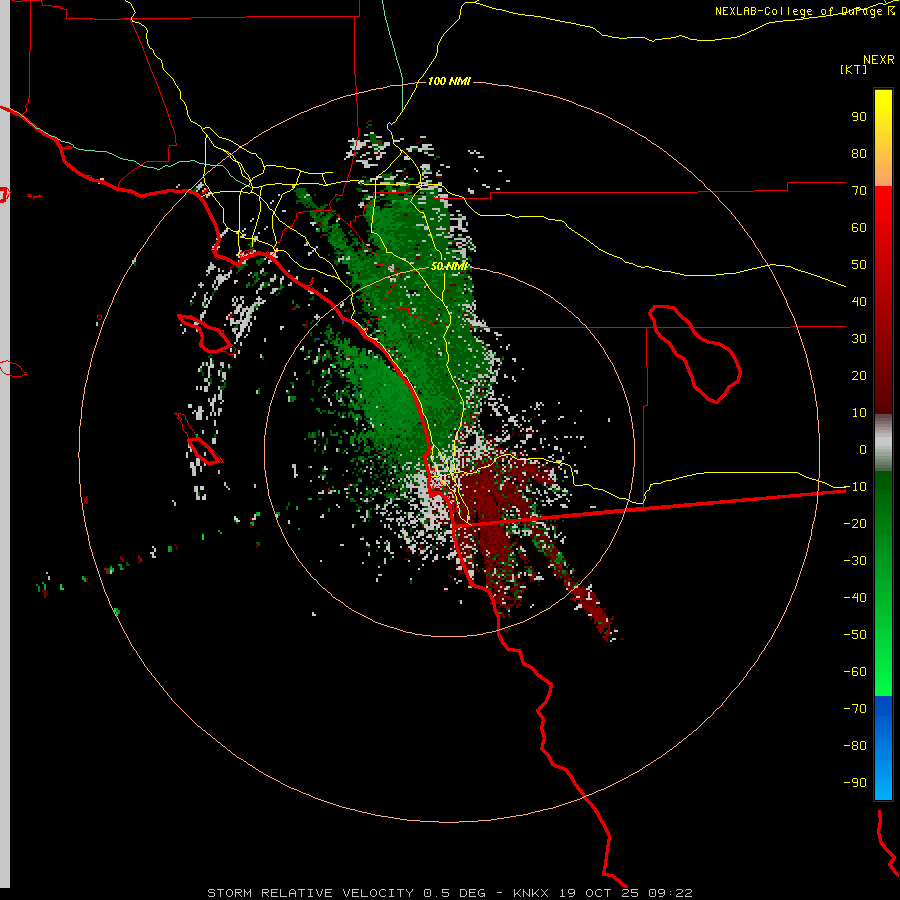Viewport: 900px width, 900px height.
Task: Click the Storm Relative Velocity caption at bottom
Action: tap(449, 893)
